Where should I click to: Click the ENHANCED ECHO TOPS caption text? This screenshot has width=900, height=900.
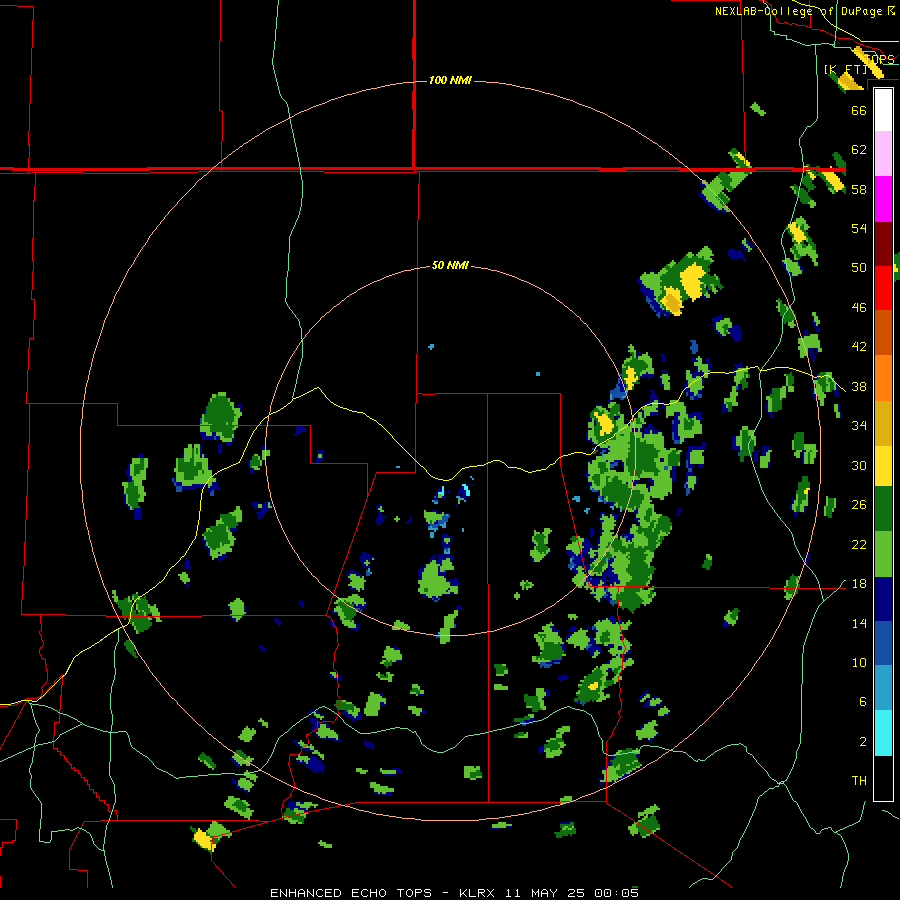pos(351,893)
